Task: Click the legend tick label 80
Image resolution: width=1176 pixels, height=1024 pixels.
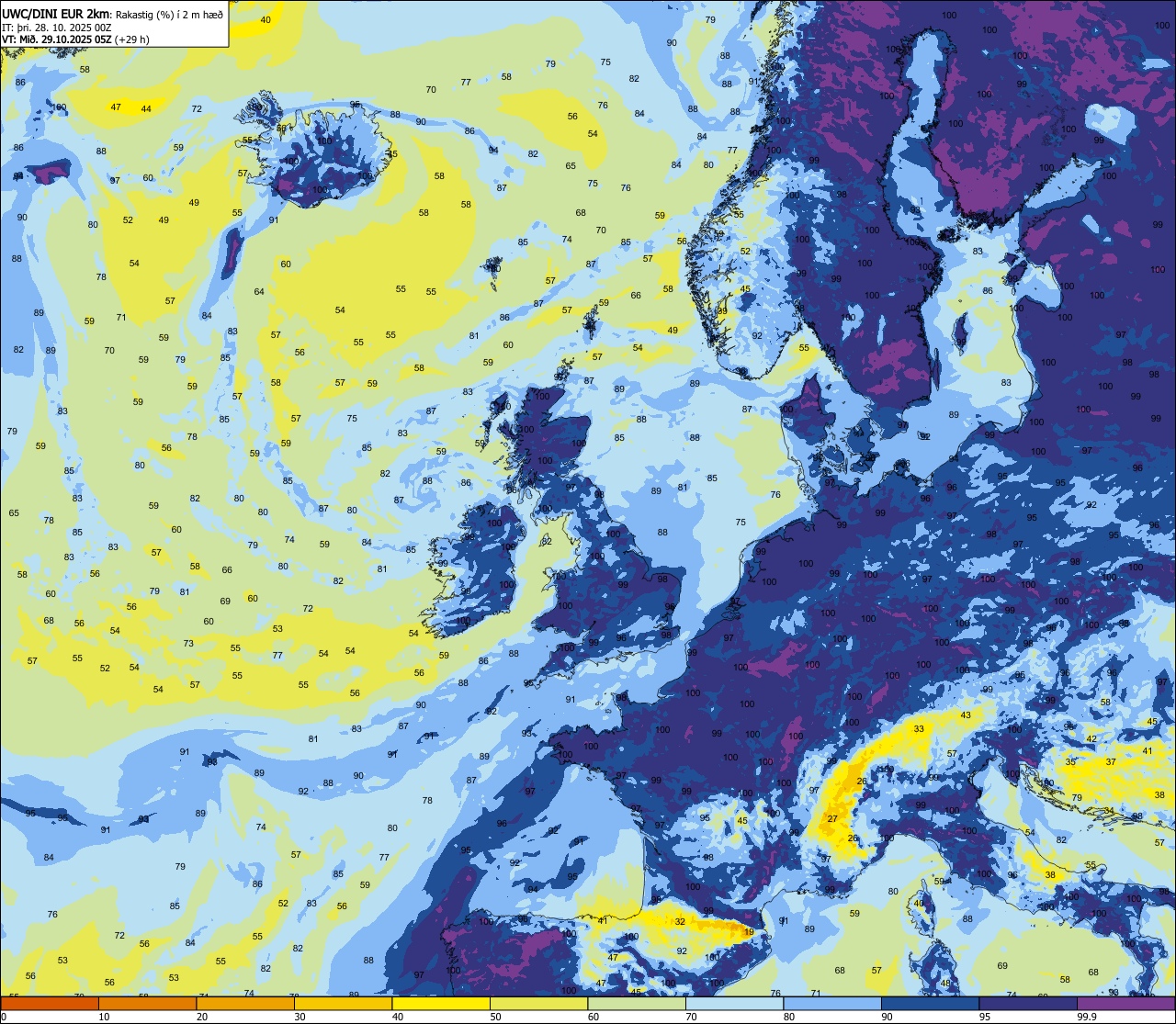Action: 789,1017
